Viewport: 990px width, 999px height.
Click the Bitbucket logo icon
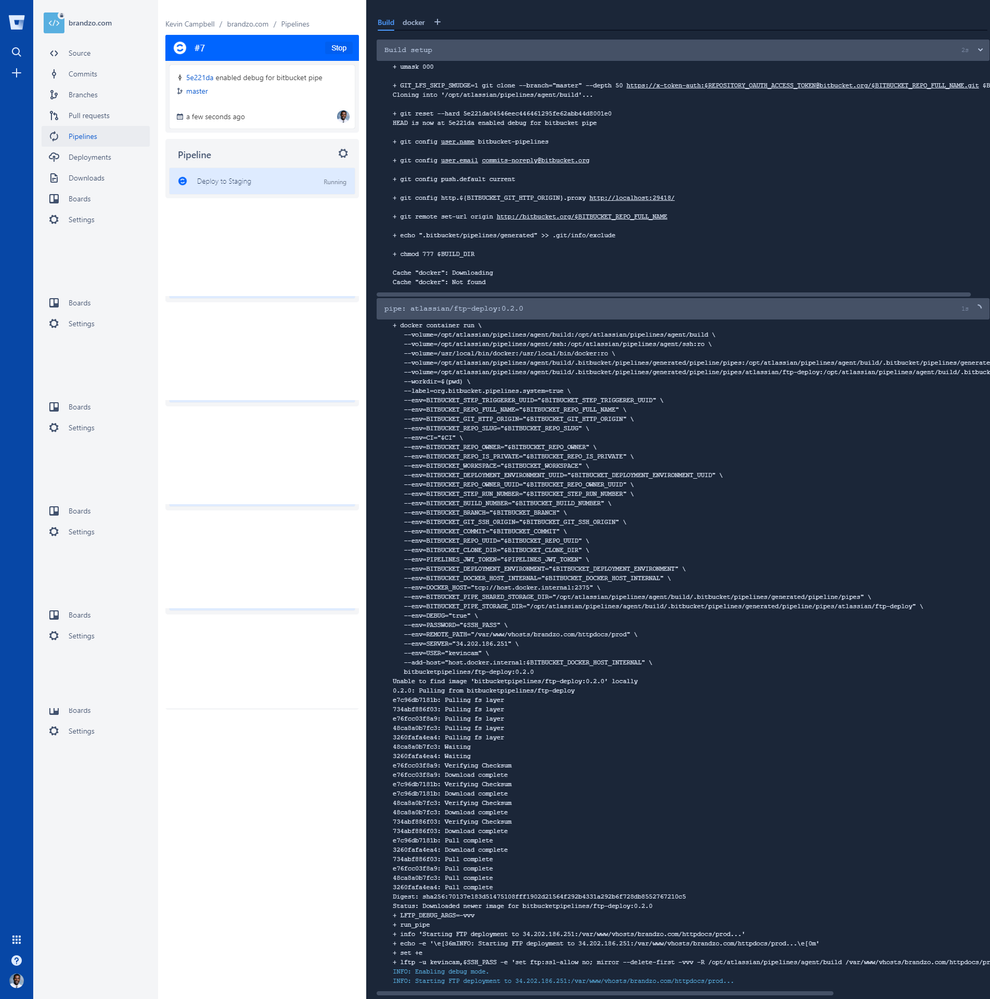(17, 23)
